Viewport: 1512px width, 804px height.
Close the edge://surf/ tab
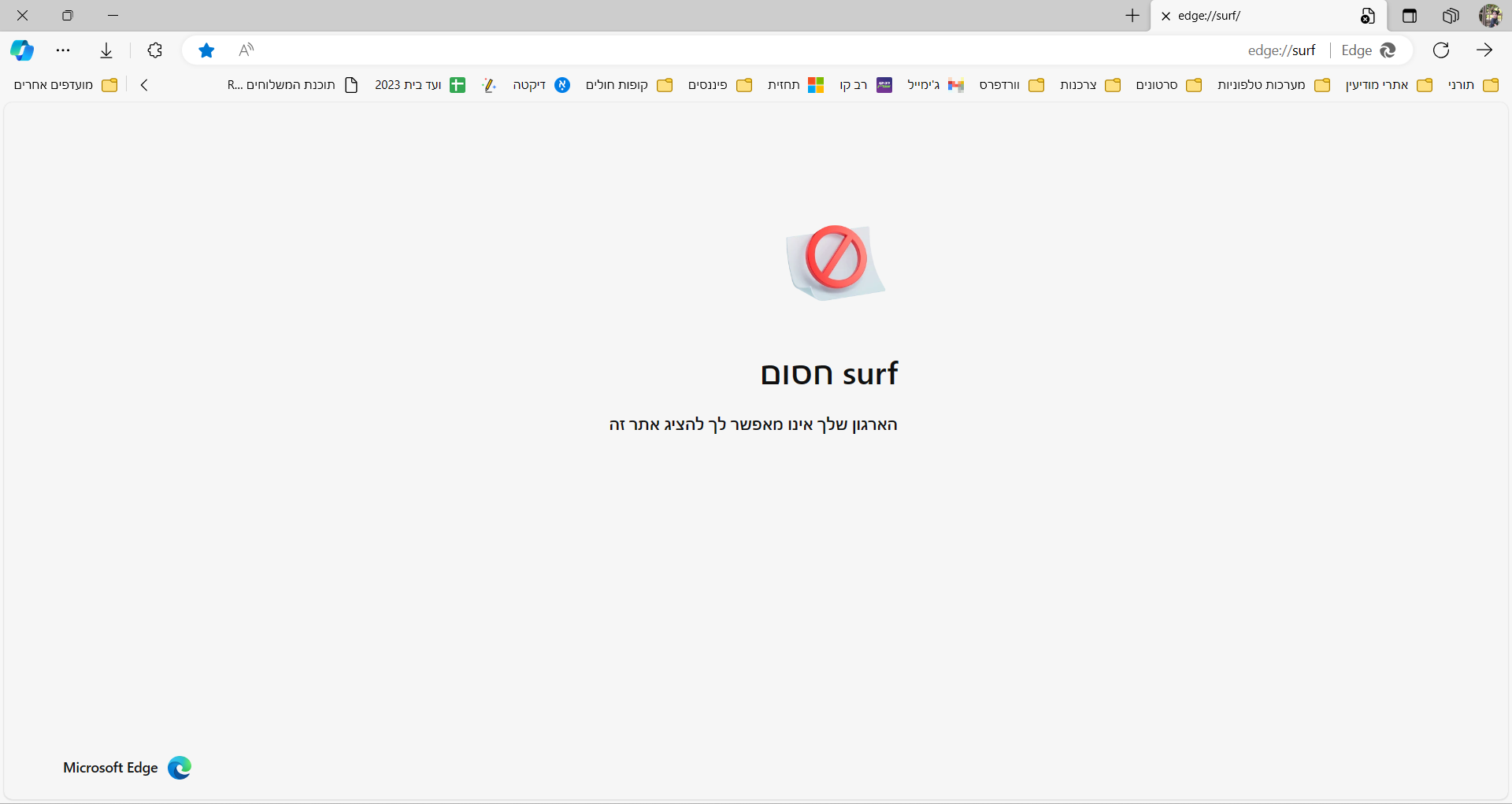[1166, 16]
